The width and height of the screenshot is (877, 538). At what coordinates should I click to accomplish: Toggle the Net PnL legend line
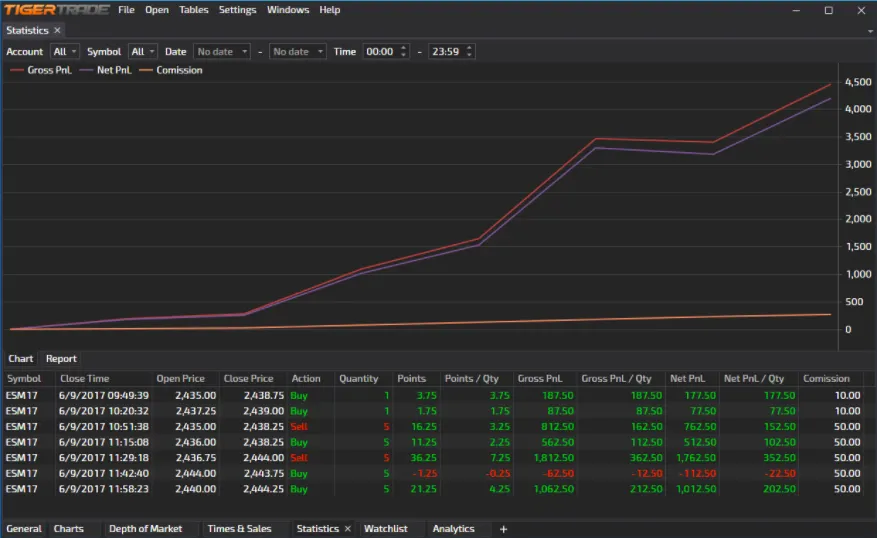(x=105, y=70)
